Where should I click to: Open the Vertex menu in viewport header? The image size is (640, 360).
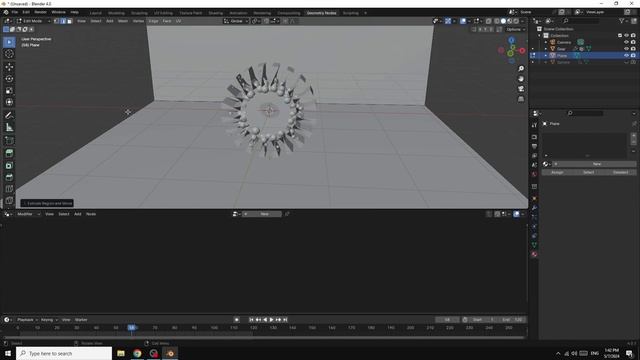coord(138,21)
